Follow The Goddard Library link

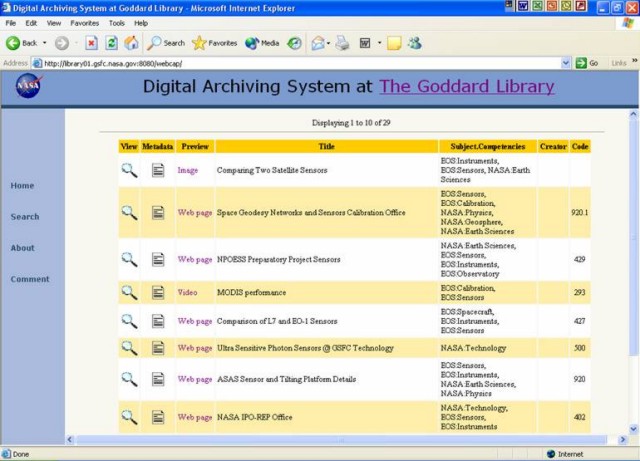(x=467, y=86)
